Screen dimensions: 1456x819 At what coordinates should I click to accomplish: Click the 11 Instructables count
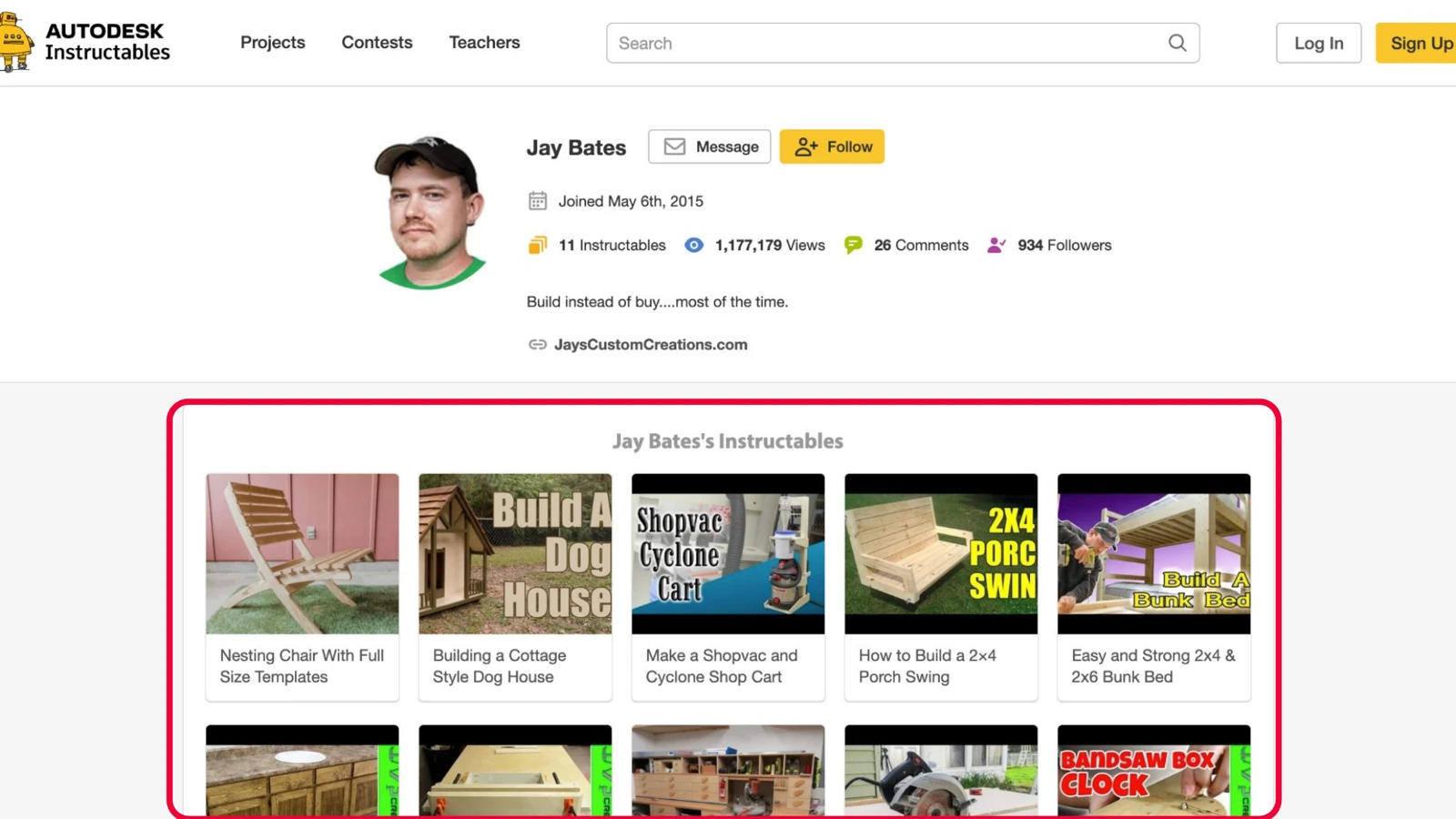pos(612,245)
